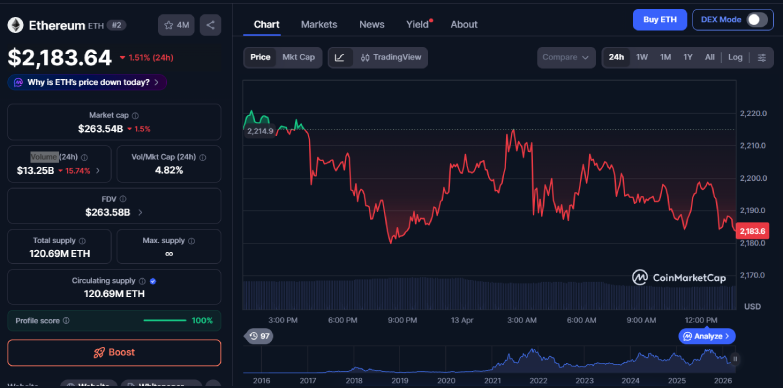Open the Markets tab
Viewport: 783px width, 388px height.
pyautogui.click(x=319, y=24)
